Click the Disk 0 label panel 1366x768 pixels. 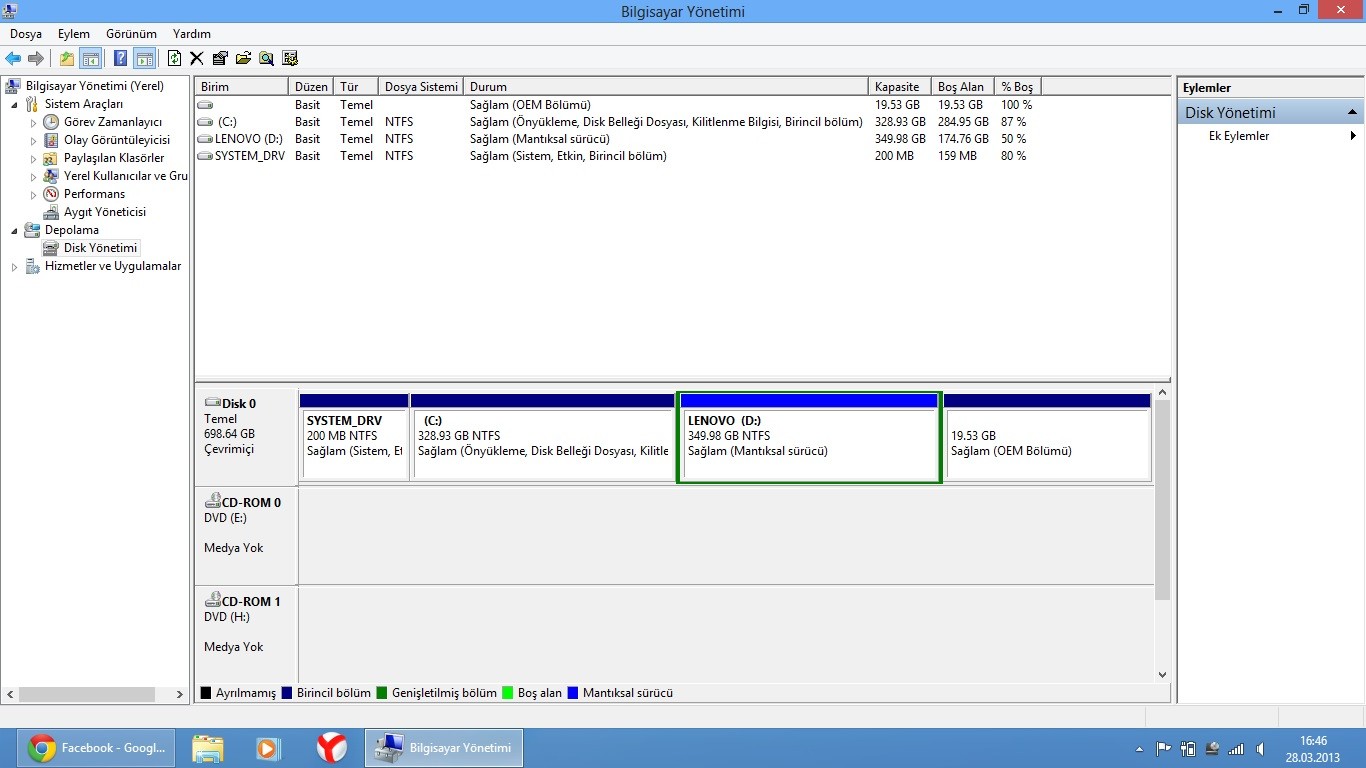[x=246, y=436]
